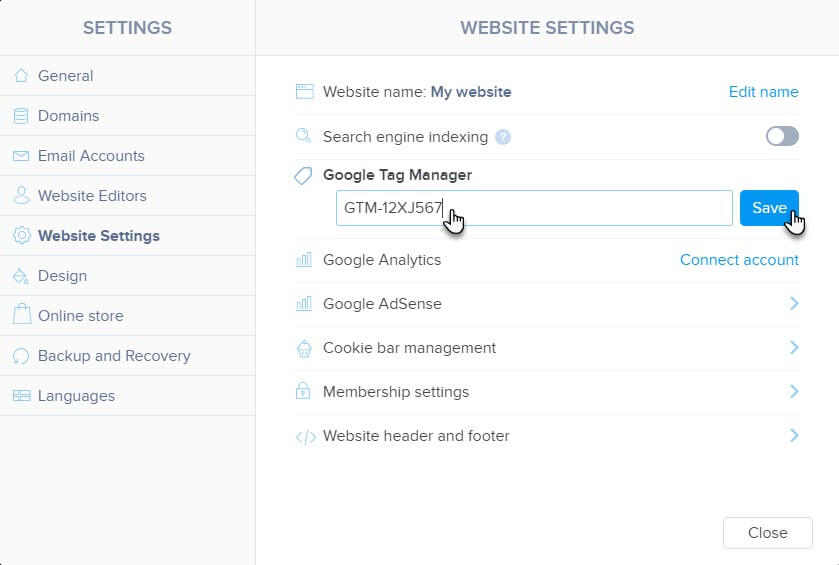Open Membership settings via its chevron
This screenshot has width=839, height=565.
[x=794, y=391]
